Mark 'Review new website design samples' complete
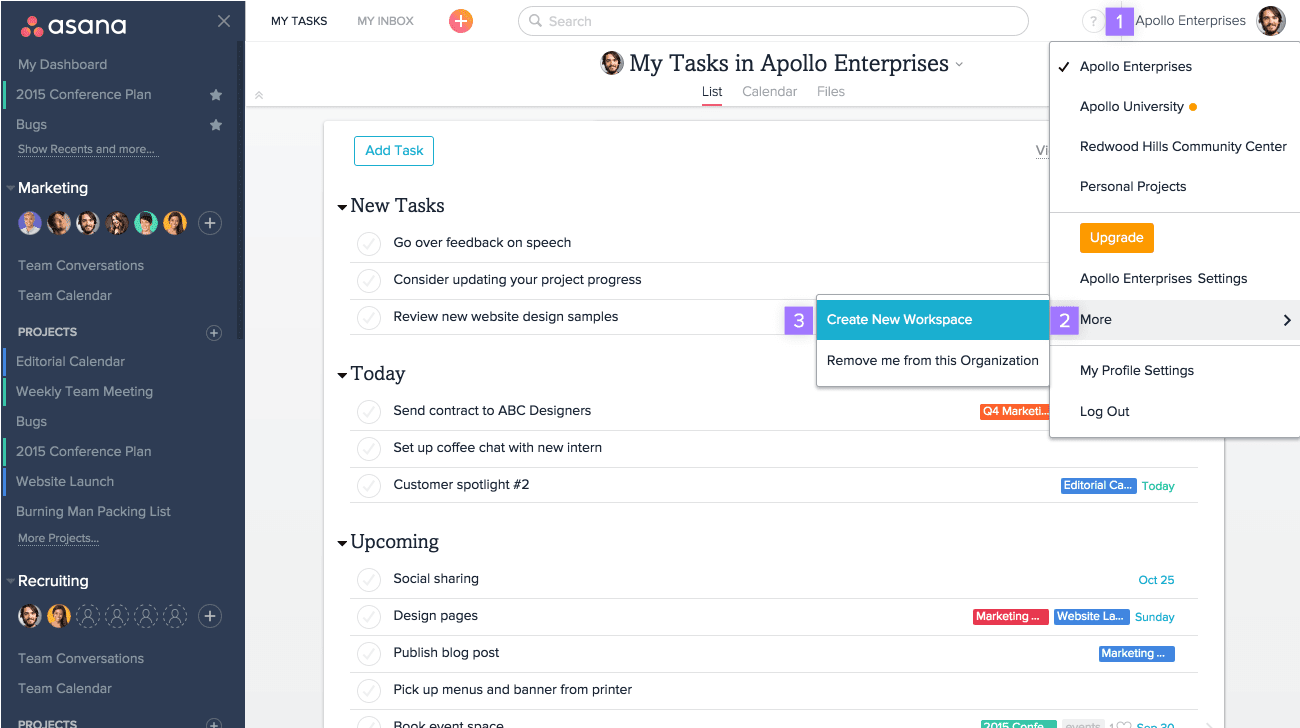1300x728 pixels. 369,317
